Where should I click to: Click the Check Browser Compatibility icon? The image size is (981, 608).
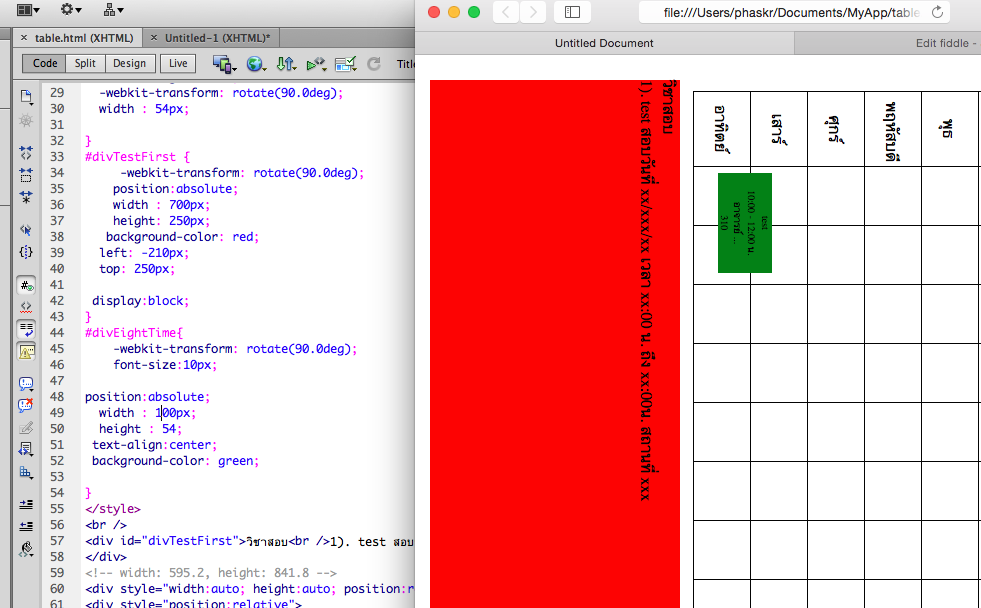pyautogui.click(x=345, y=64)
